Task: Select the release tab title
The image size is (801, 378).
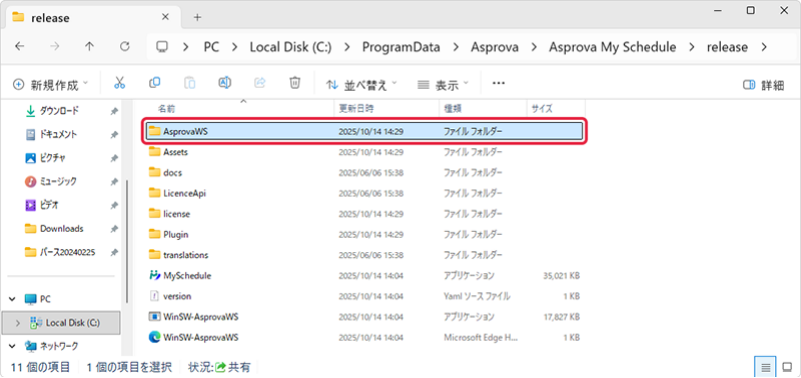Action: pyautogui.click(x=50, y=18)
